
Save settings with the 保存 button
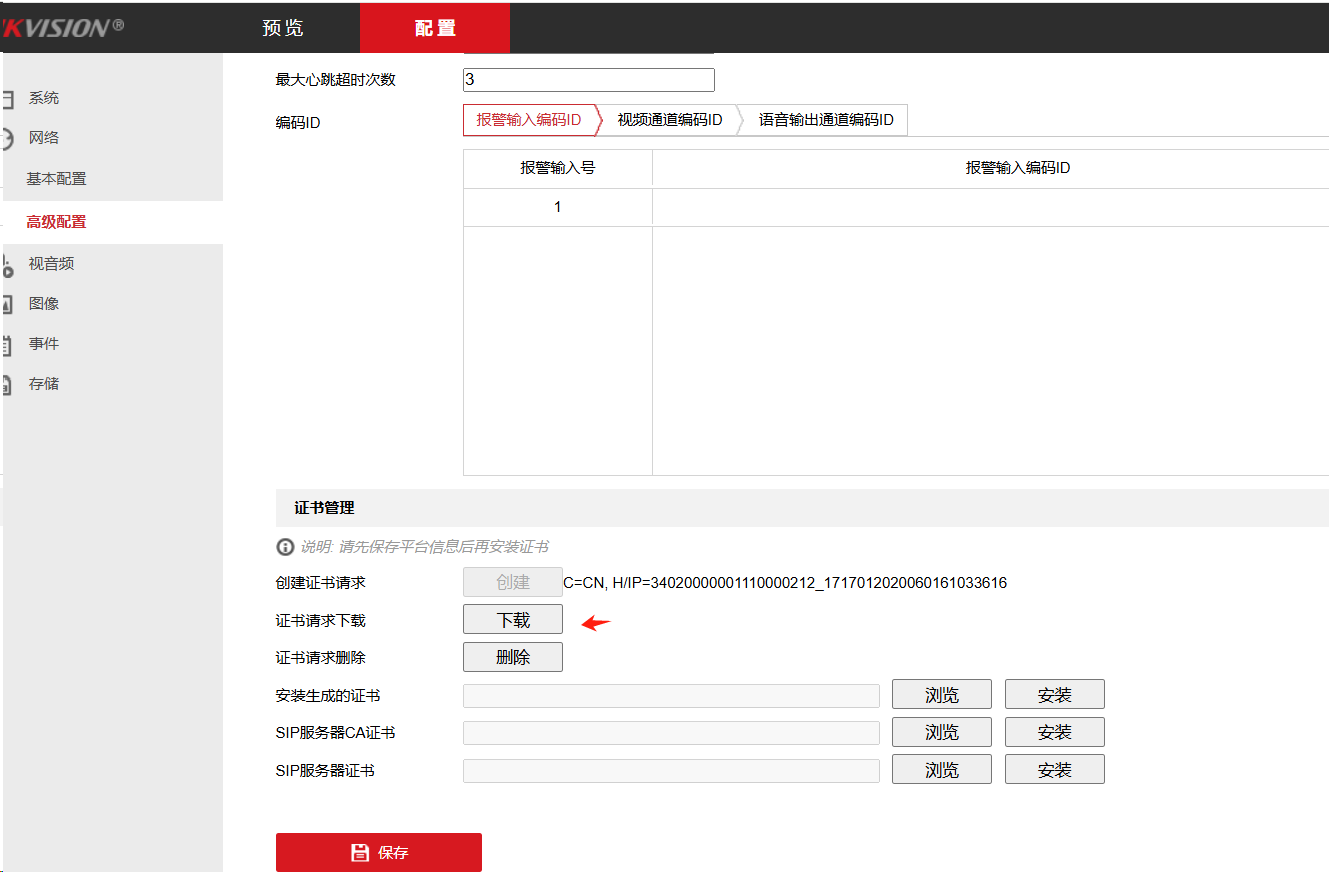[x=378, y=852]
